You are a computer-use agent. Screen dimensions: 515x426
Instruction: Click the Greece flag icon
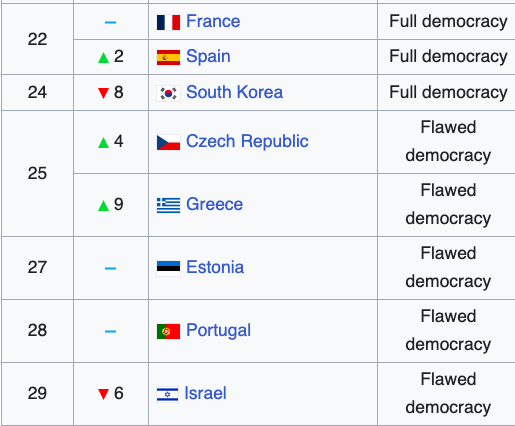pyautogui.click(x=168, y=205)
